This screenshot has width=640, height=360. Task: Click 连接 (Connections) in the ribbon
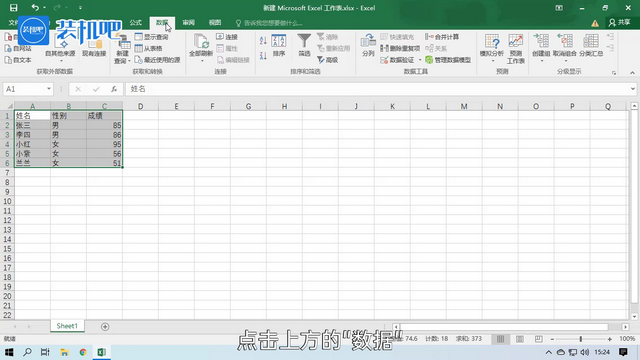coord(227,37)
